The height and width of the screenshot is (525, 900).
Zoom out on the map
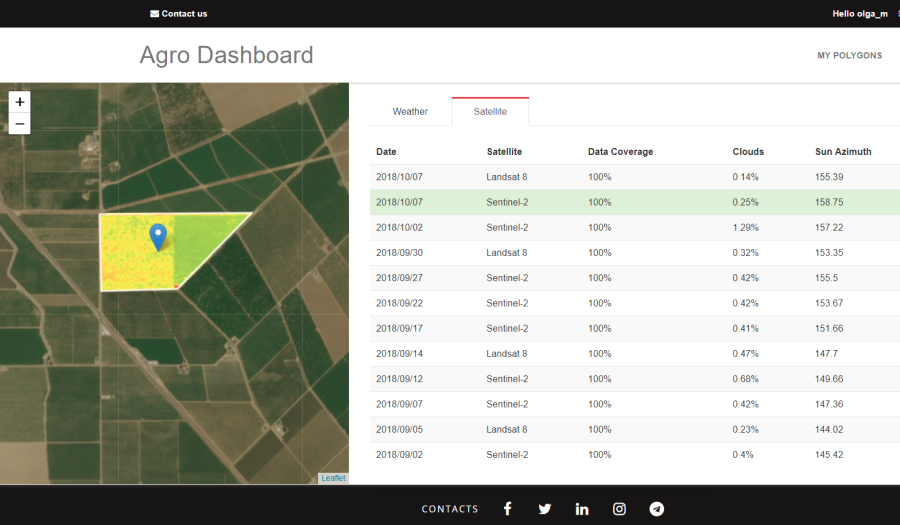click(x=20, y=124)
